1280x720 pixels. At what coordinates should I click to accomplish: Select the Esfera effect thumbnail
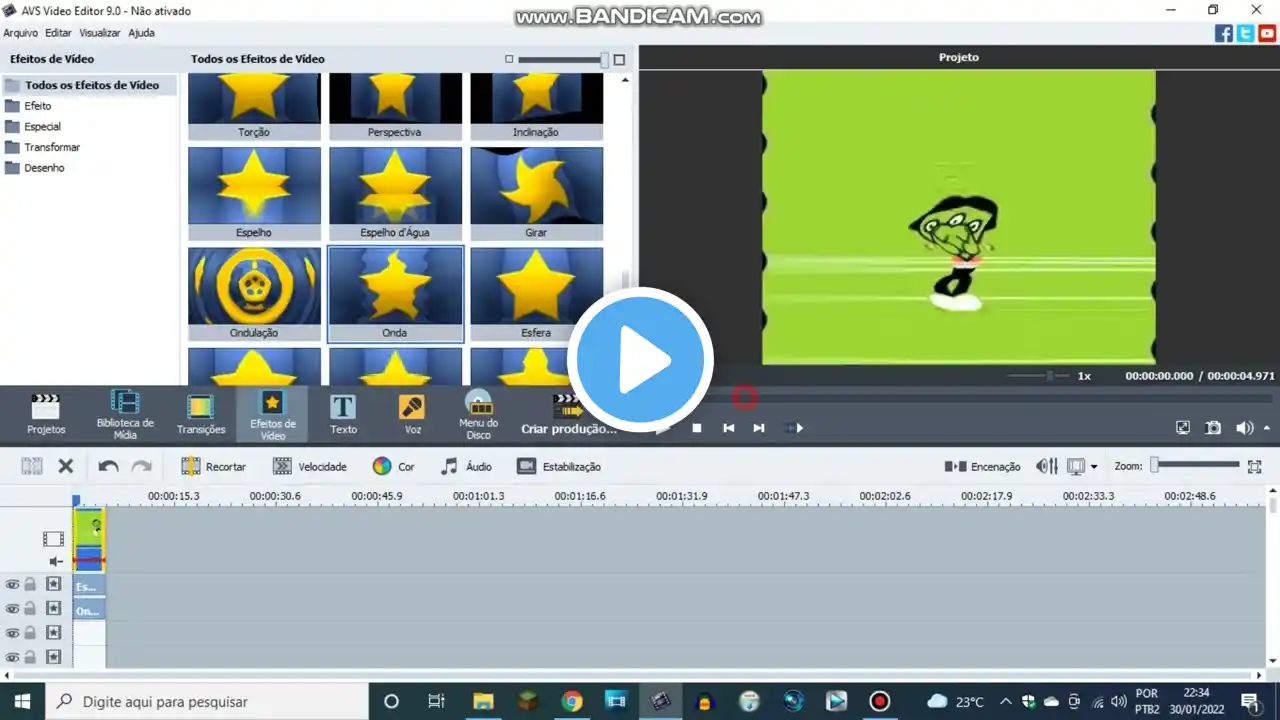[x=536, y=294]
